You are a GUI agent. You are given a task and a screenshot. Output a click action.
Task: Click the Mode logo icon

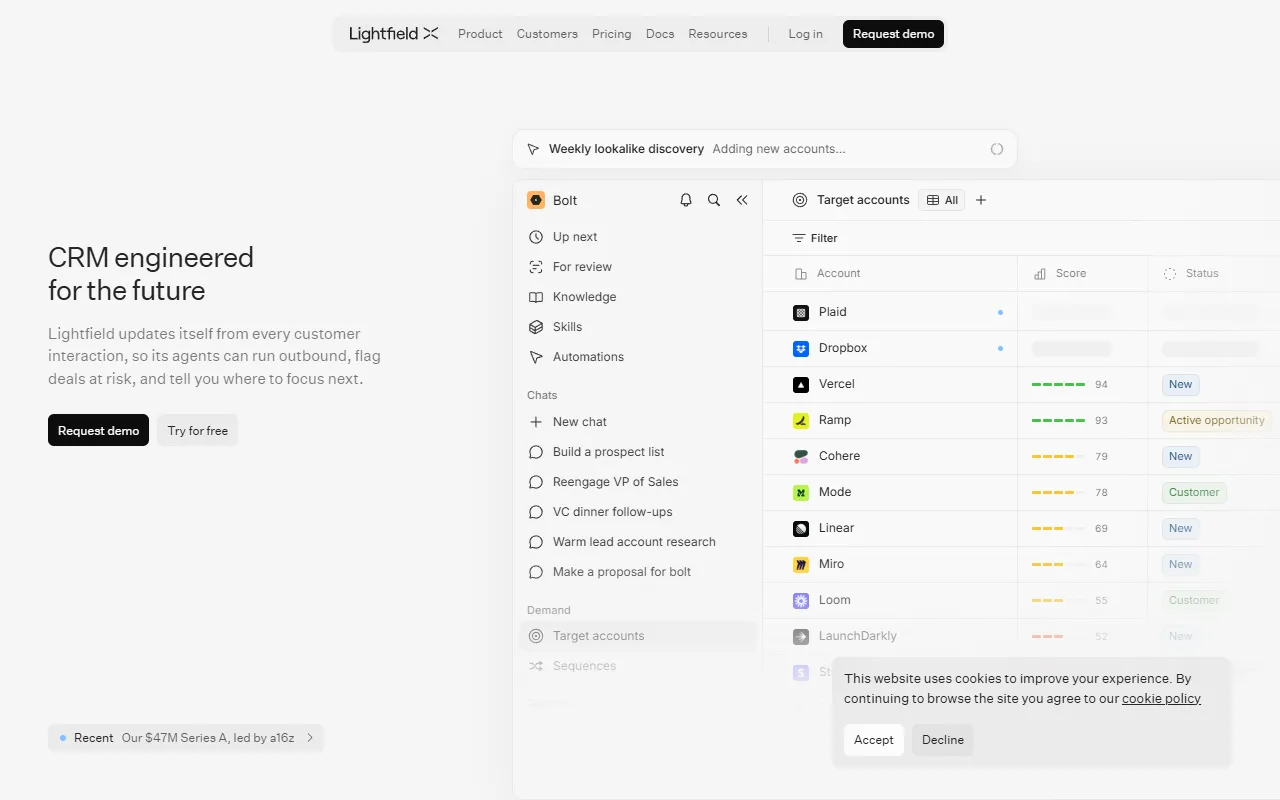coord(801,492)
